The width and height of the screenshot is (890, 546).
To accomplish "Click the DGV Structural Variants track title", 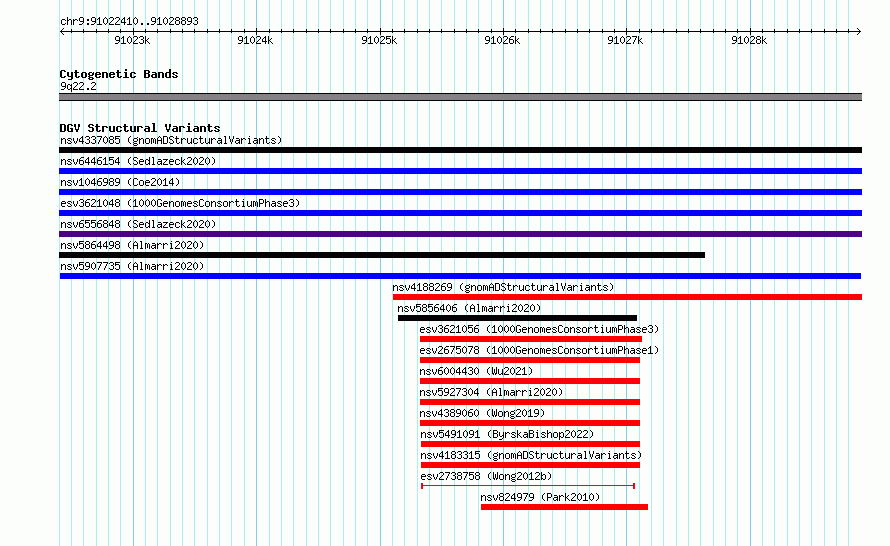I will pyautogui.click(x=140, y=128).
